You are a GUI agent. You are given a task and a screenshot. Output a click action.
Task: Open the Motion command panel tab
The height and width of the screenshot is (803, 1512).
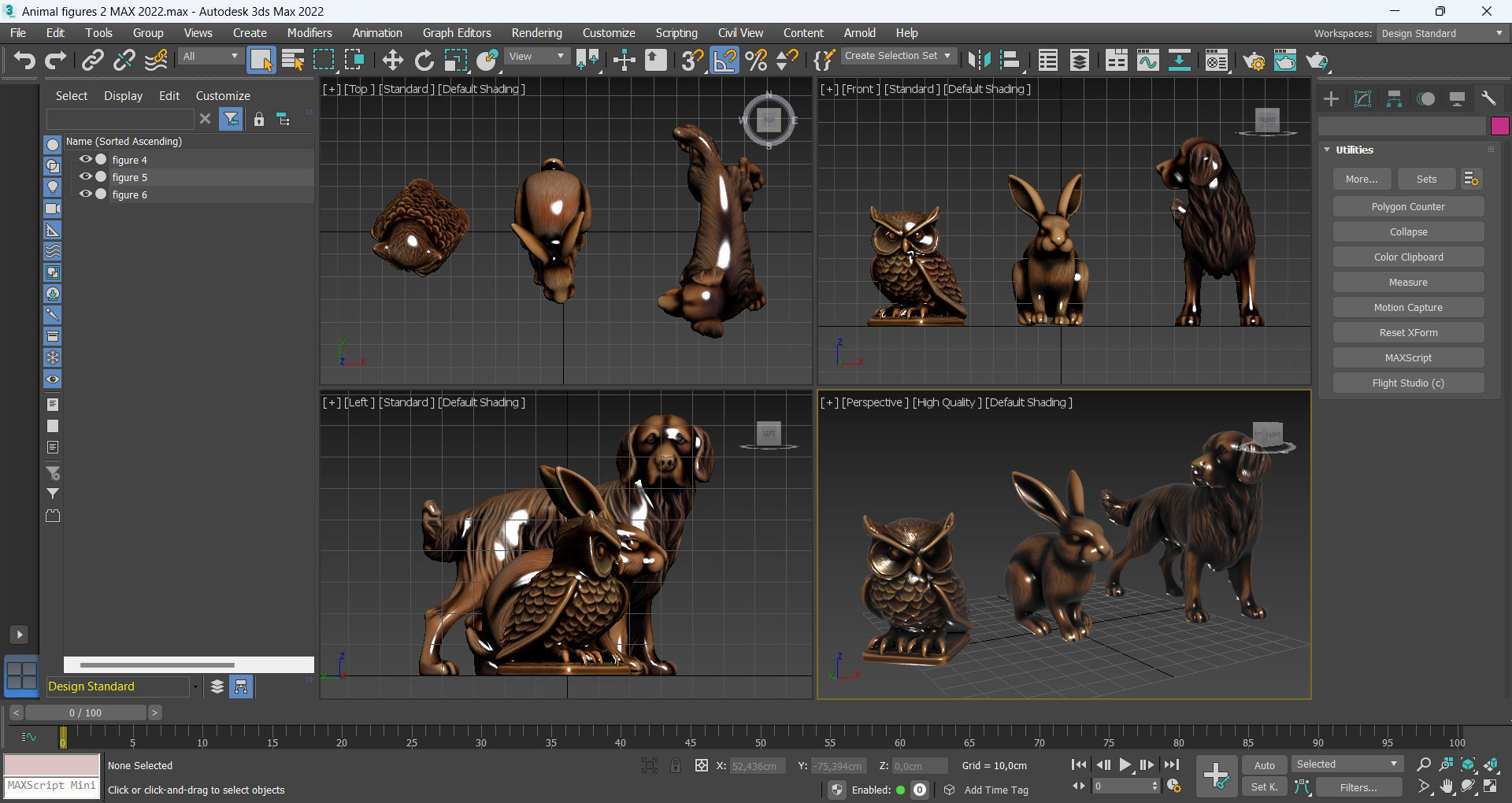click(x=1425, y=98)
